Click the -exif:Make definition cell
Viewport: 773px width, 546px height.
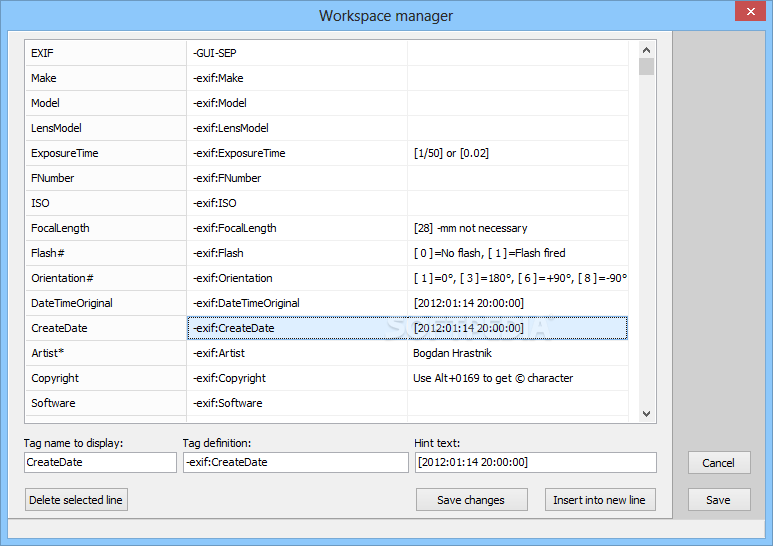pos(297,78)
